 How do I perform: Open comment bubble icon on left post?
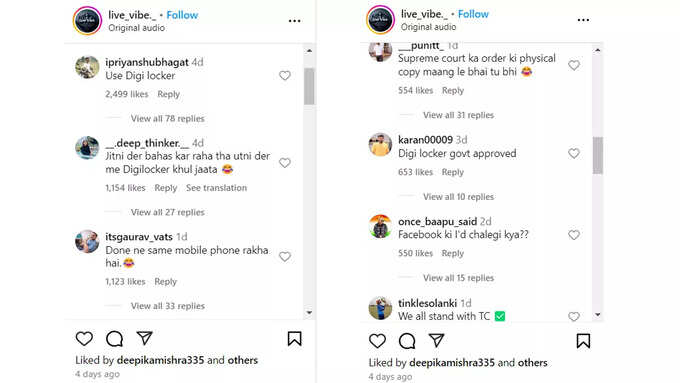[x=114, y=339]
